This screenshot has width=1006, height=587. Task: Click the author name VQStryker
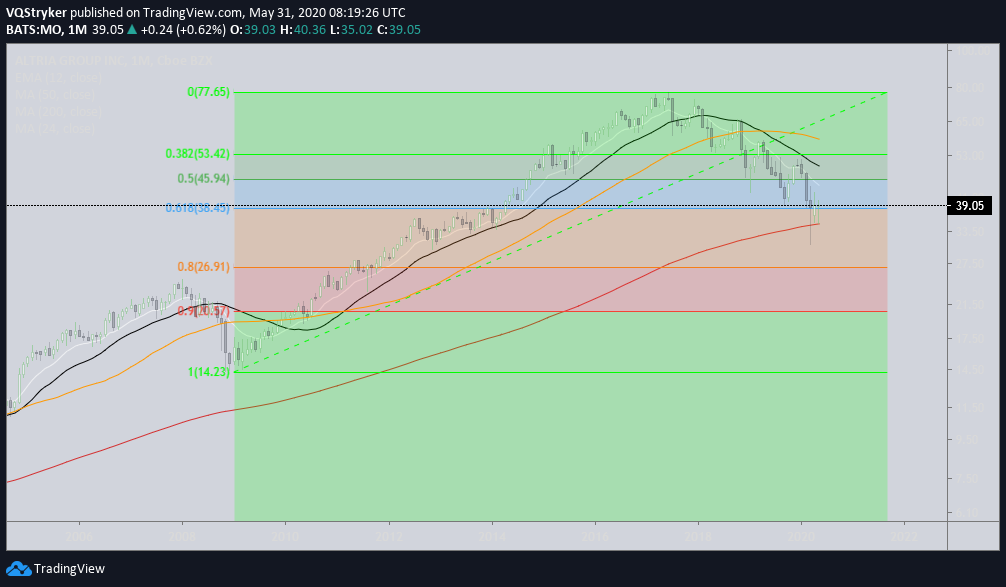[x=36, y=13]
